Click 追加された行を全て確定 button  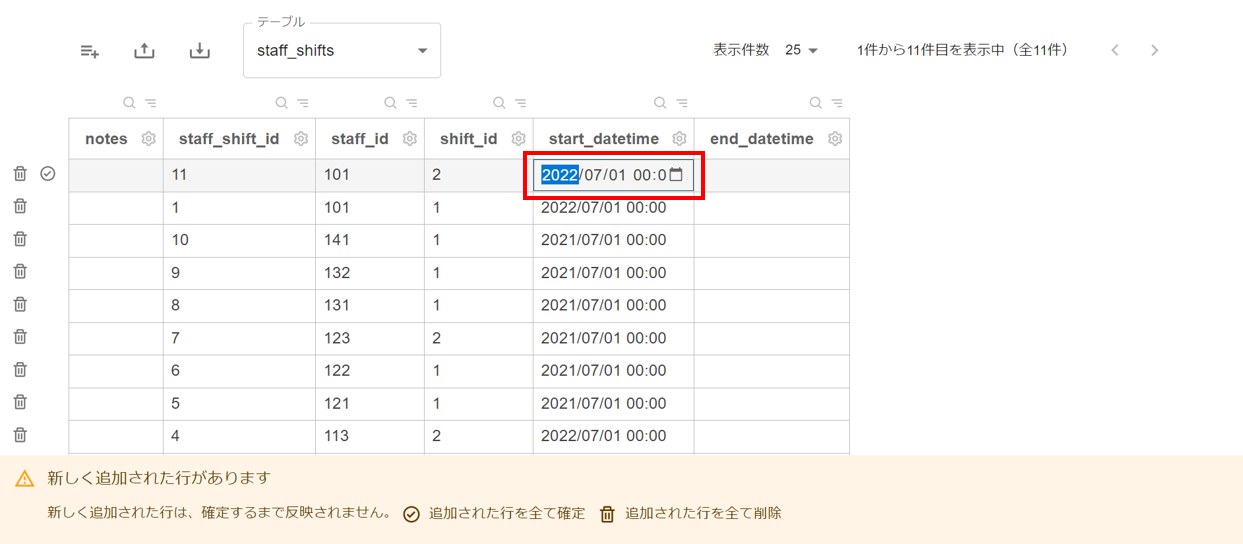495,513
